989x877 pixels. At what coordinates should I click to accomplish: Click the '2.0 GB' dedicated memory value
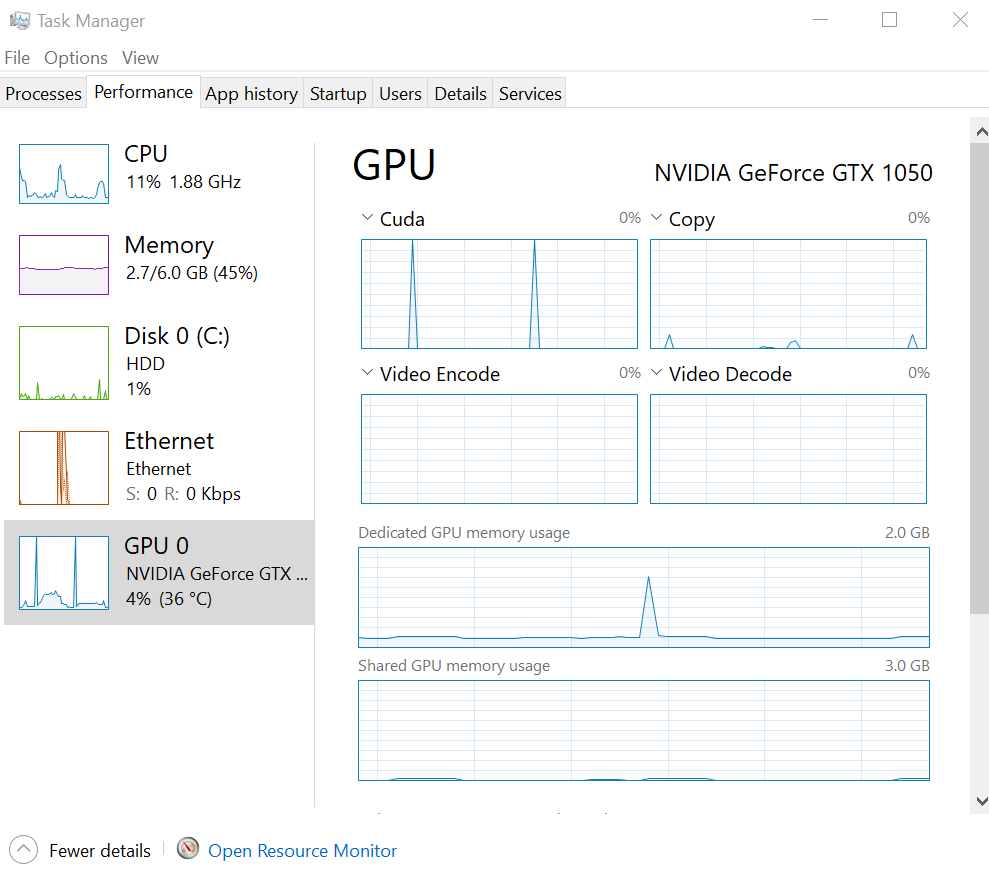pos(907,533)
